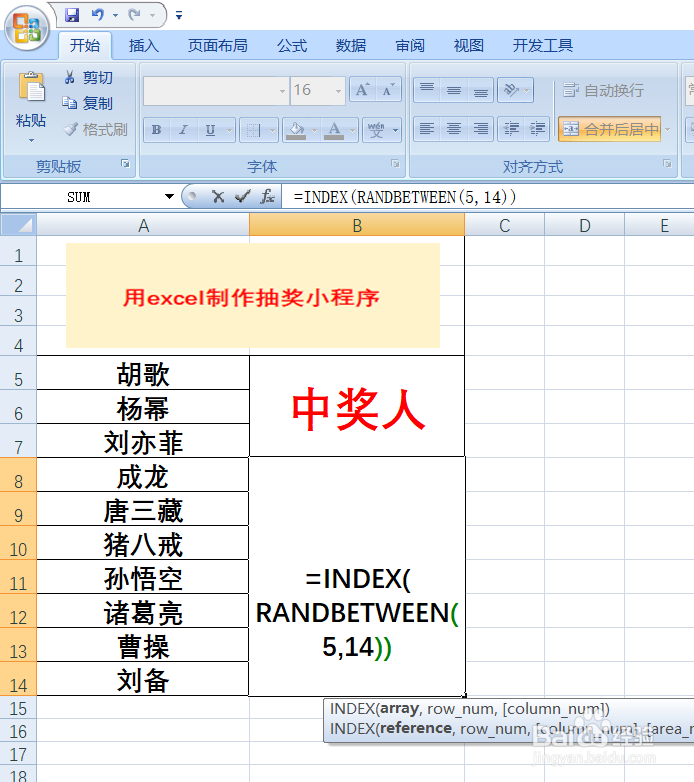This screenshot has width=694, height=782.
Task: Open the 数据 ribbon tab
Action: tap(351, 46)
